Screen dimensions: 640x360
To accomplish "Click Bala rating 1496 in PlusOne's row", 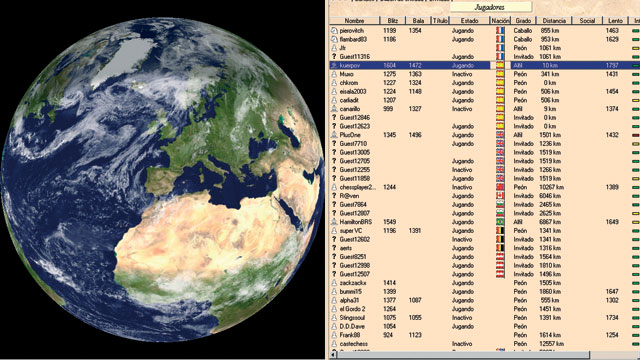I will pos(415,135).
